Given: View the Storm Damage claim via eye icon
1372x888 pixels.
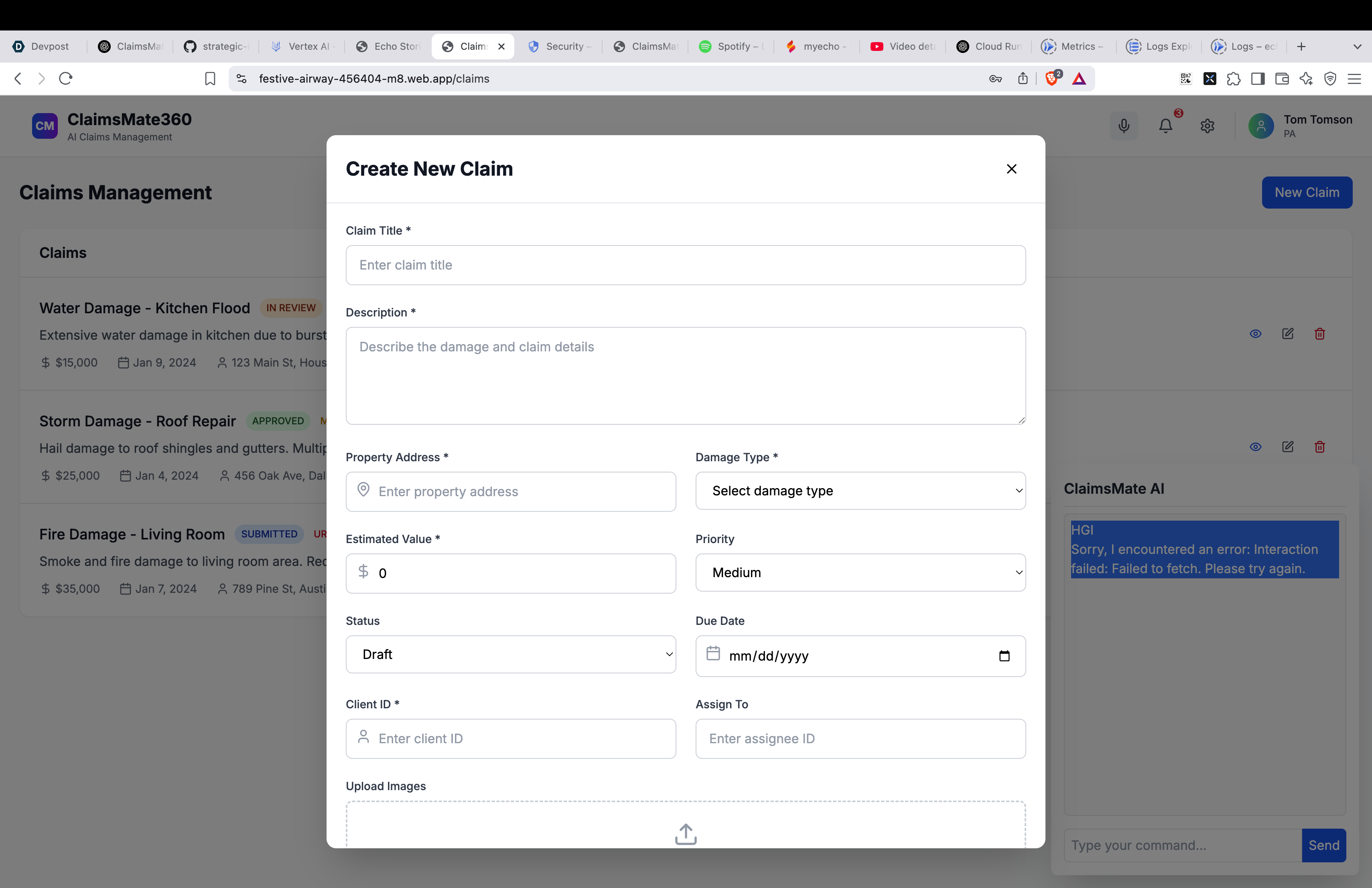Looking at the screenshot, I should [1255, 446].
